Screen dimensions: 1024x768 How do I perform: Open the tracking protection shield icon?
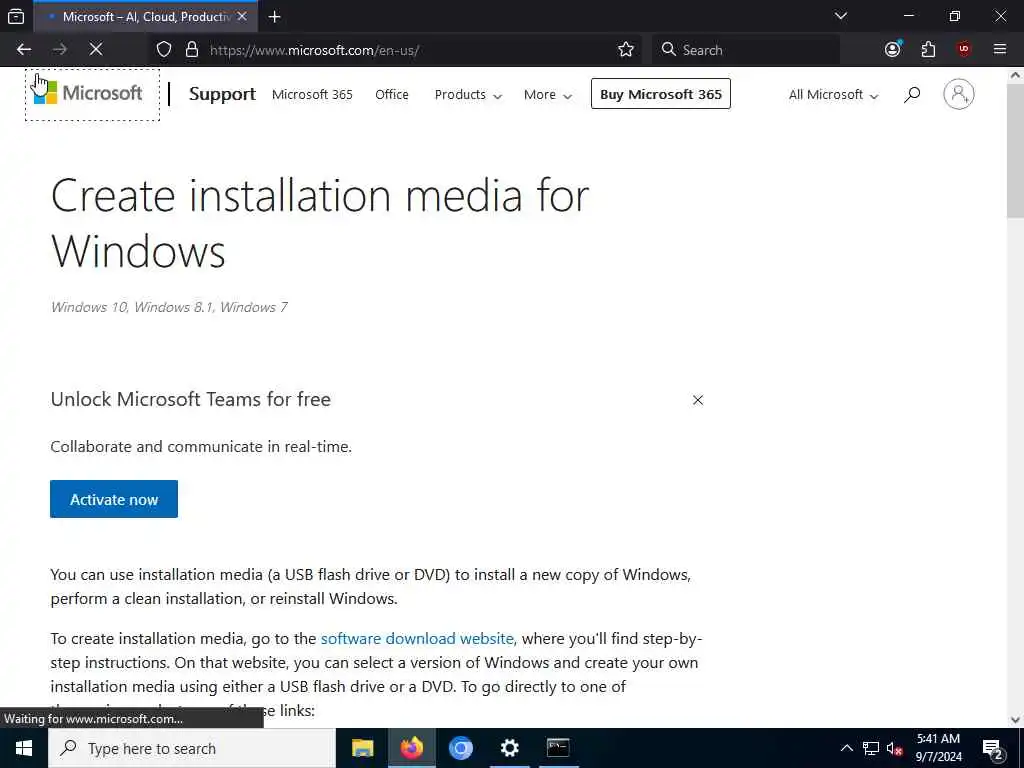[x=164, y=50]
